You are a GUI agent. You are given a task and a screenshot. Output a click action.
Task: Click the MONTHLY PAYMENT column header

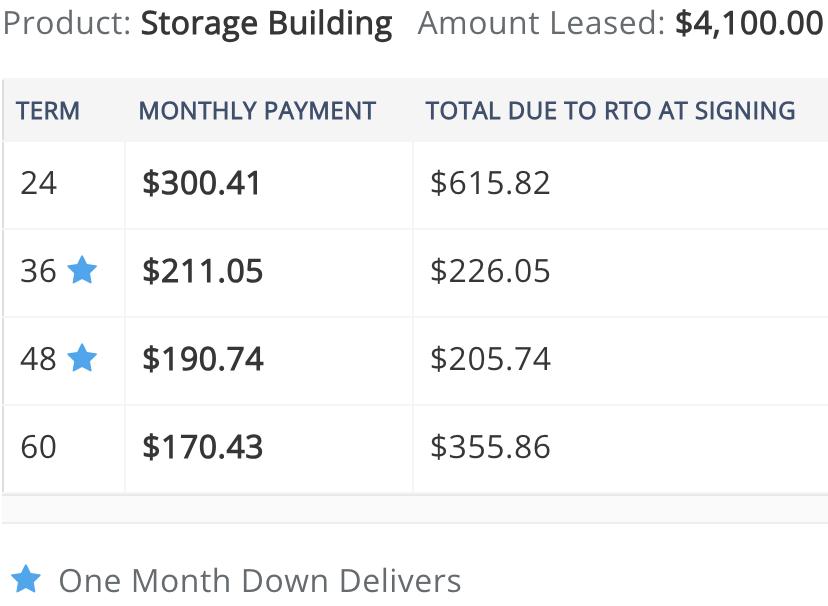pyautogui.click(x=257, y=111)
